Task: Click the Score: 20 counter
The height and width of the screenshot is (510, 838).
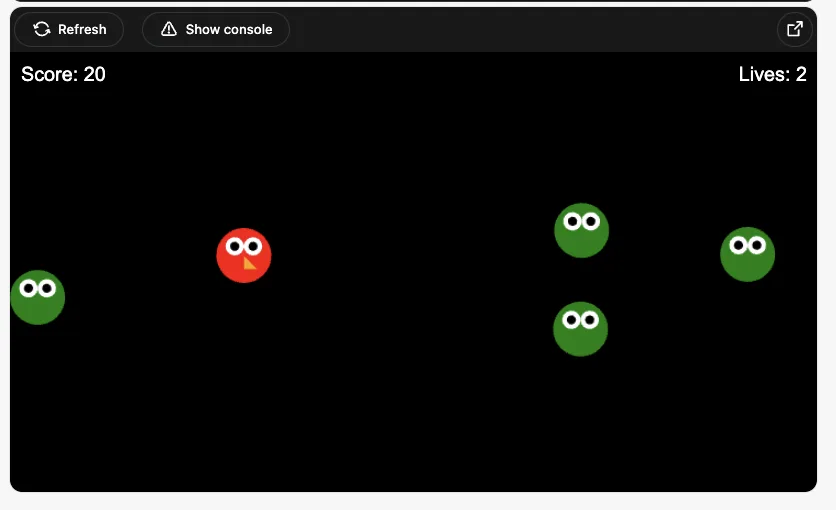Action: coord(63,74)
